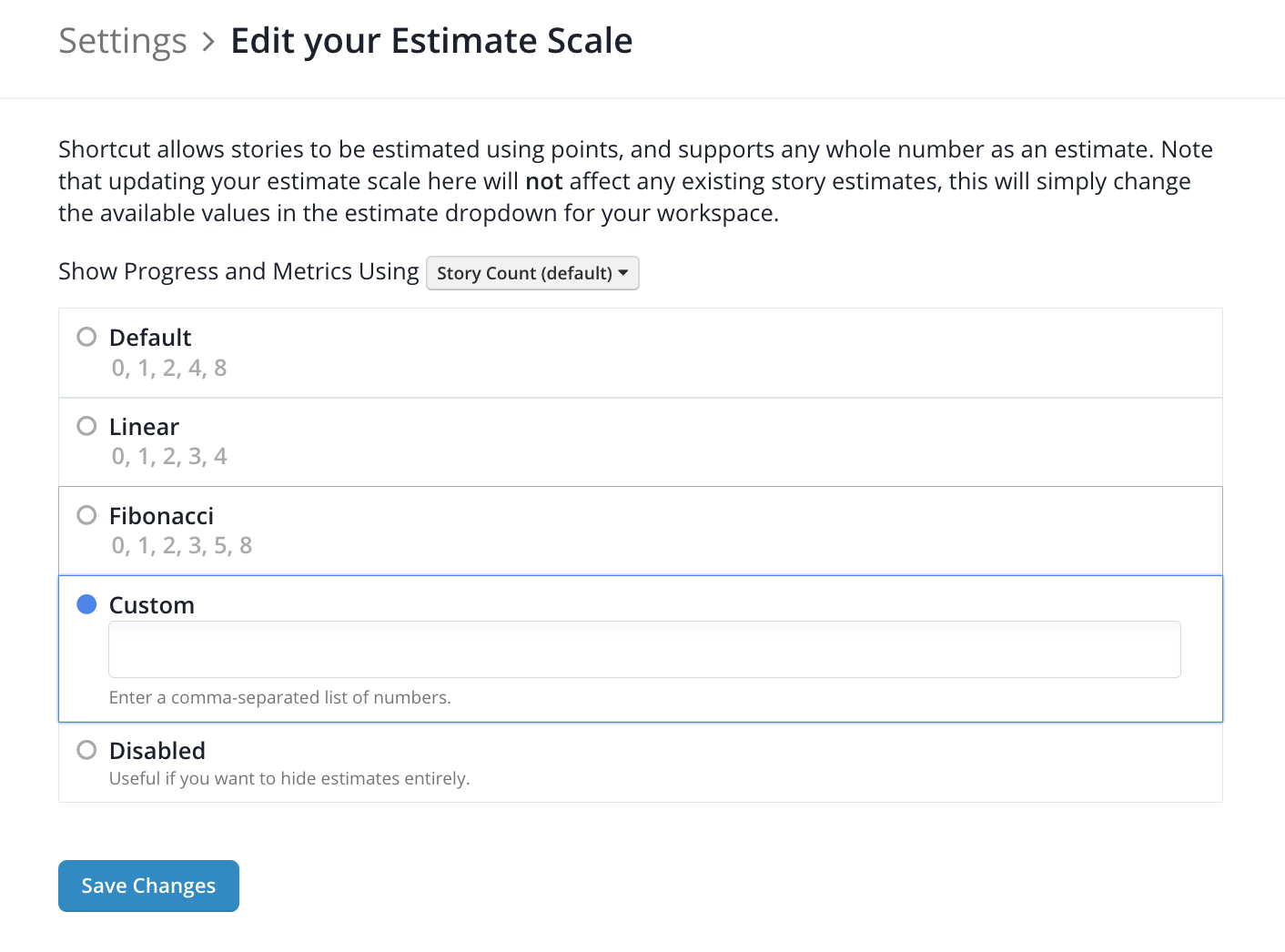Image resolution: width=1285 pixels, height=952 pixels.
Task: Select the Default radio button
Action: (x=86, y=337)
